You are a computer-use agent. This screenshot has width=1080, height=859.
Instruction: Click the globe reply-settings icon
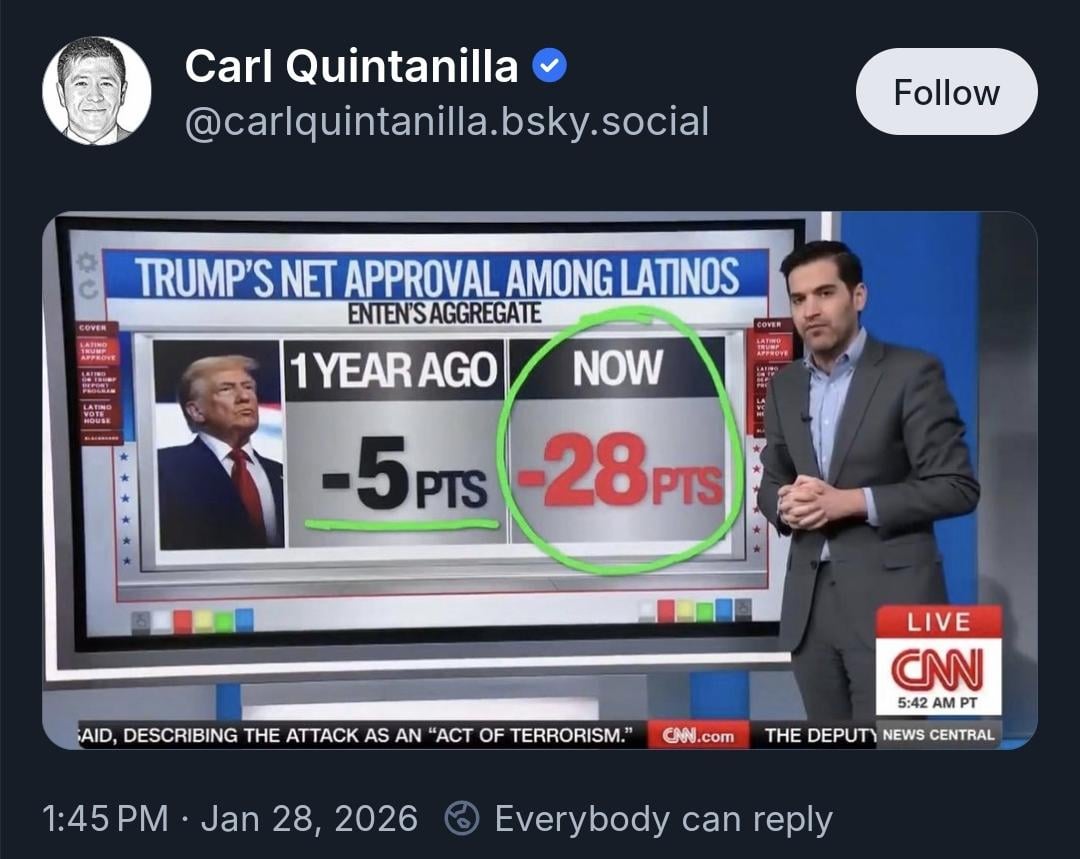click(x=461, y=819)
